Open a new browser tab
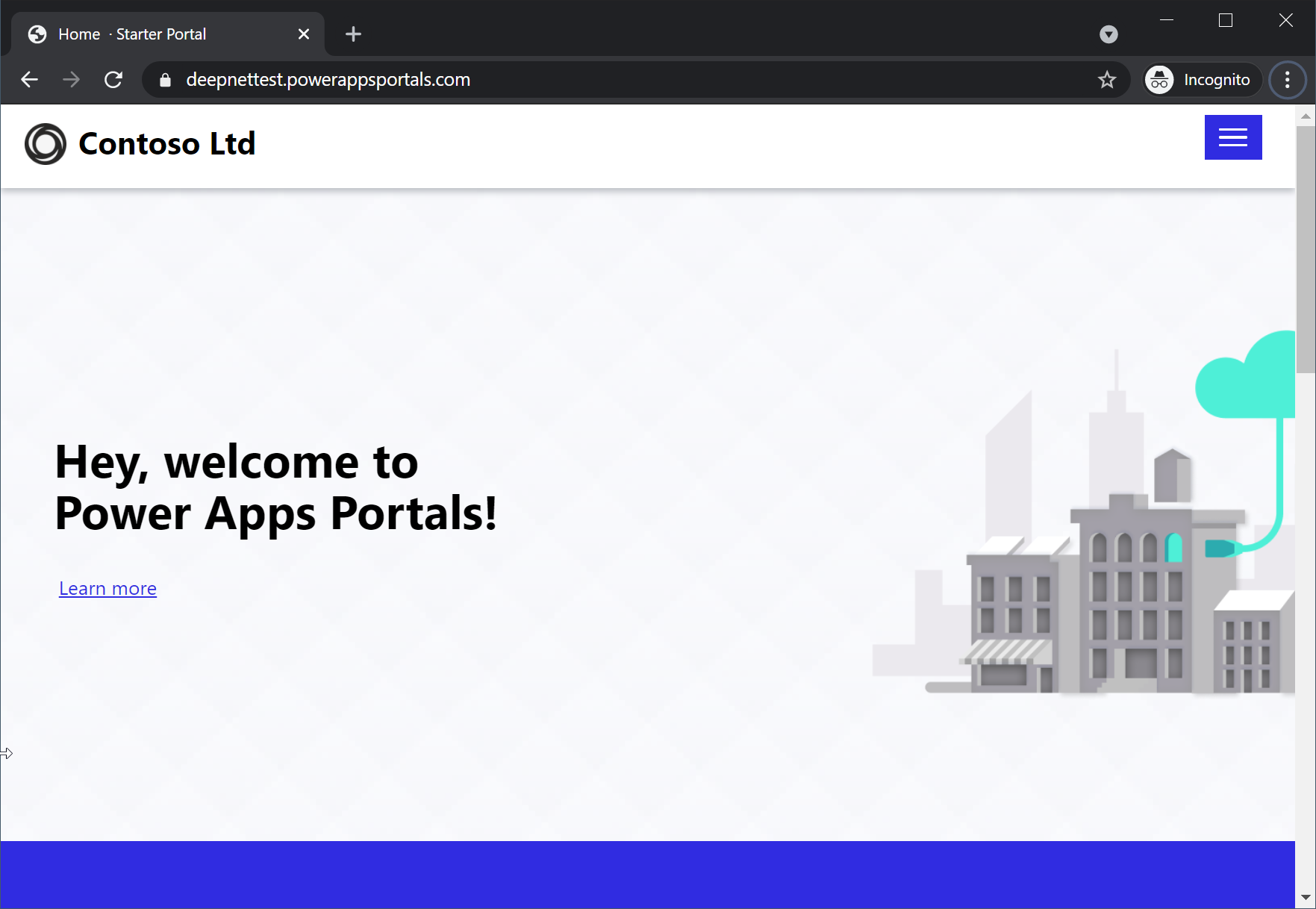This screenshot has width=1316, height=909. (x=354, y=34)
